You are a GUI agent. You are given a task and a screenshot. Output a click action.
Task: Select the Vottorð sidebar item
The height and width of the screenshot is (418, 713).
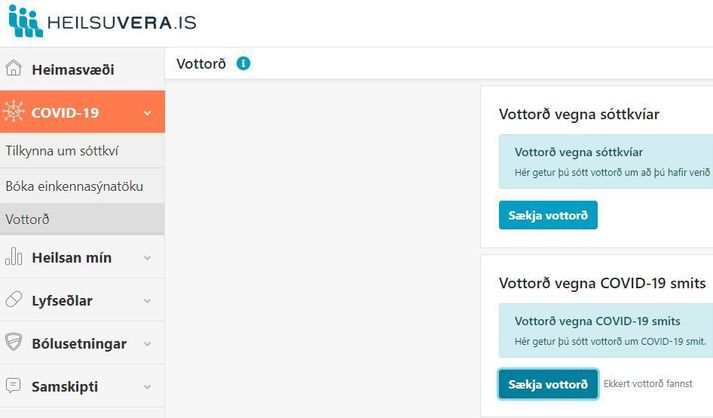coord(82,219)
